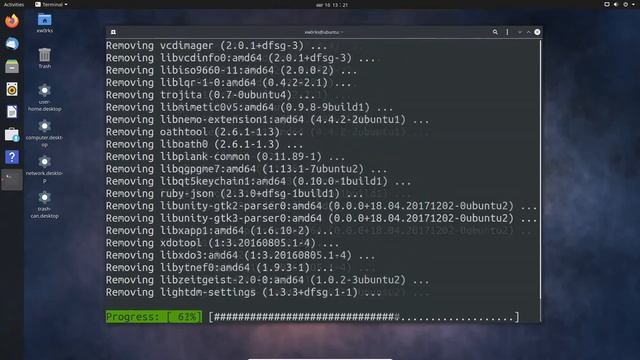Close the terminal window
Image resolution: width=640 pixels, height=360 pixels.
[x=537, y=32]
